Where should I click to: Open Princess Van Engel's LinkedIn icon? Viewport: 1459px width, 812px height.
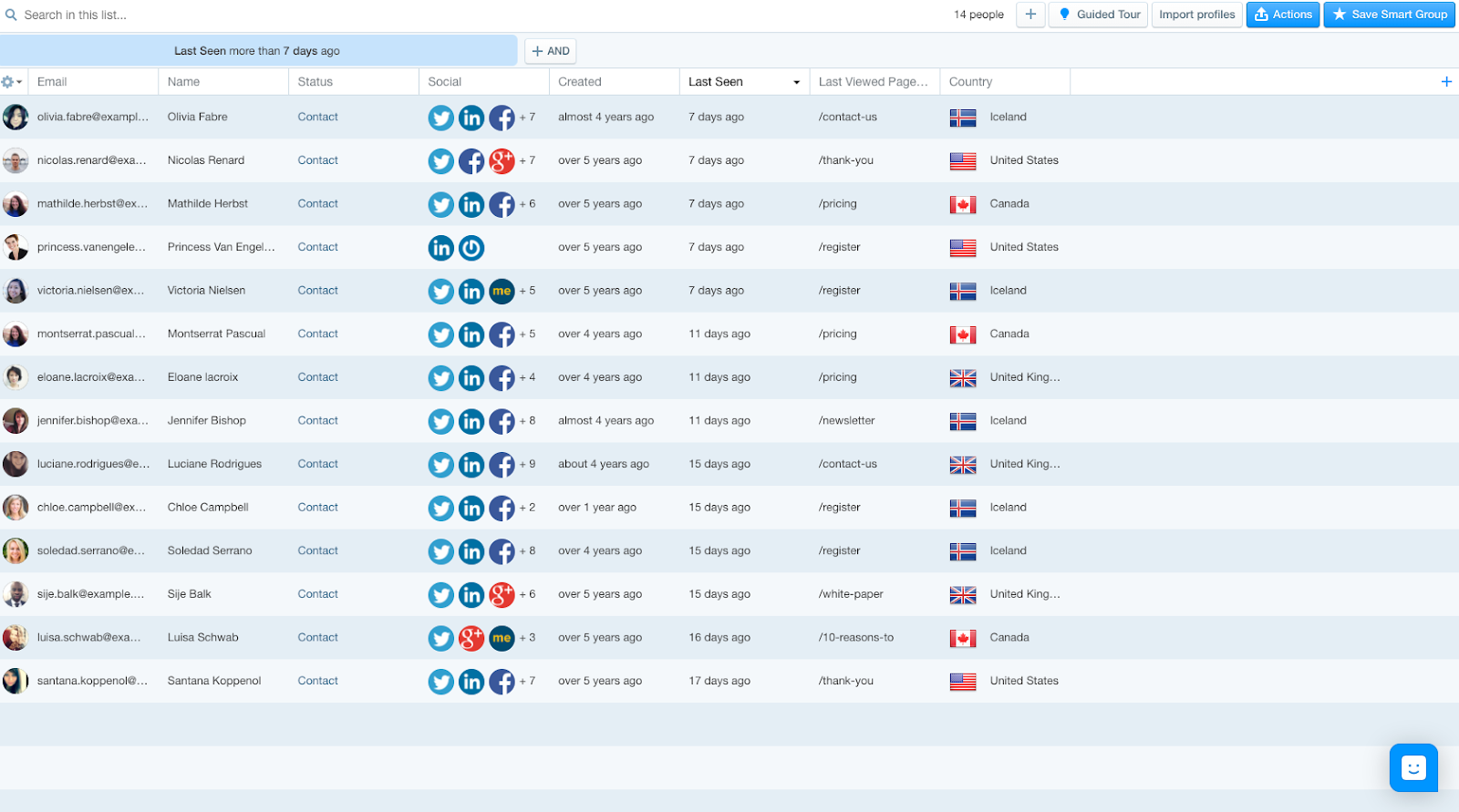[441, 248]
